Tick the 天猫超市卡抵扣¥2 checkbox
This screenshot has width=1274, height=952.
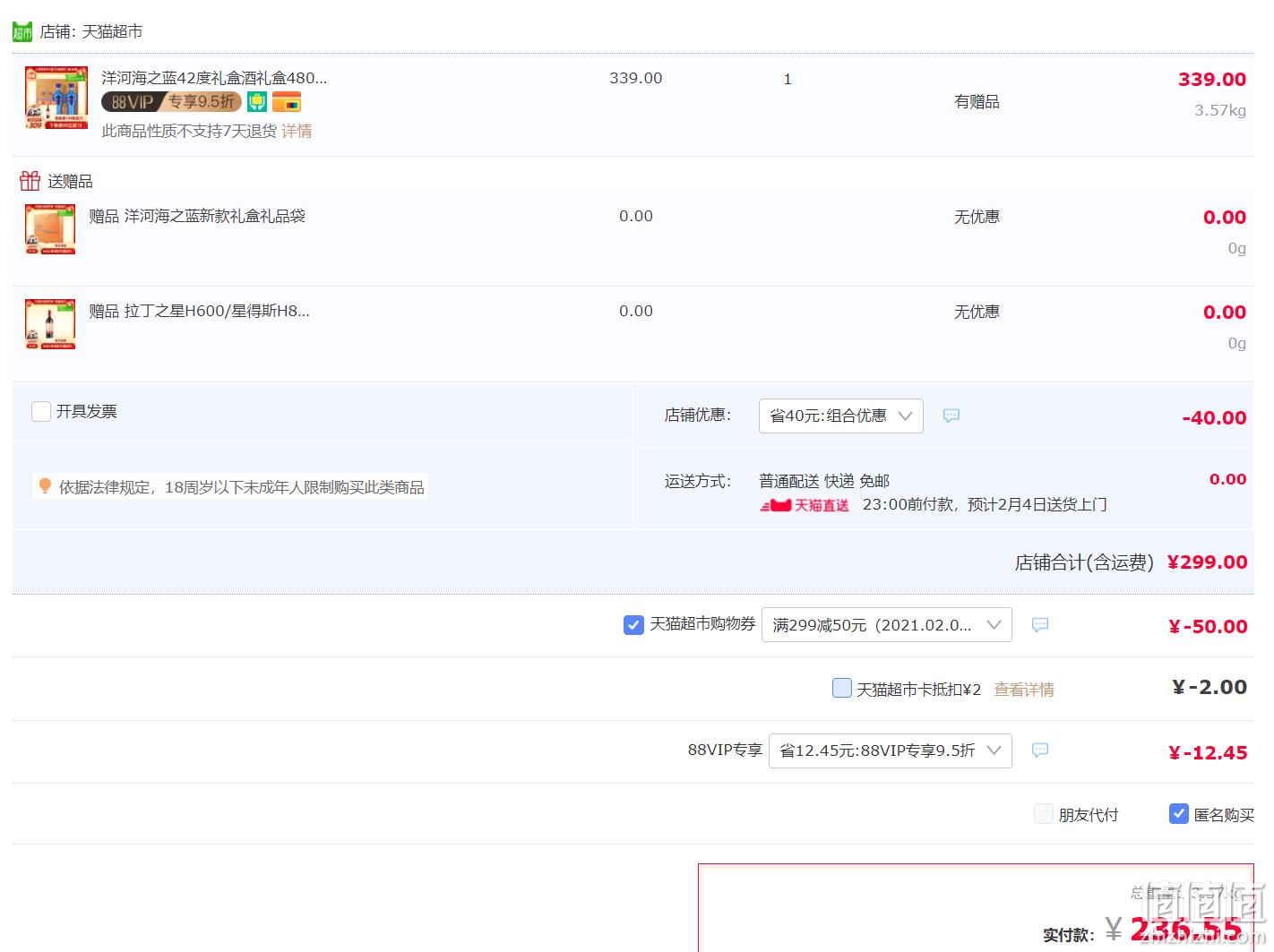842,688
